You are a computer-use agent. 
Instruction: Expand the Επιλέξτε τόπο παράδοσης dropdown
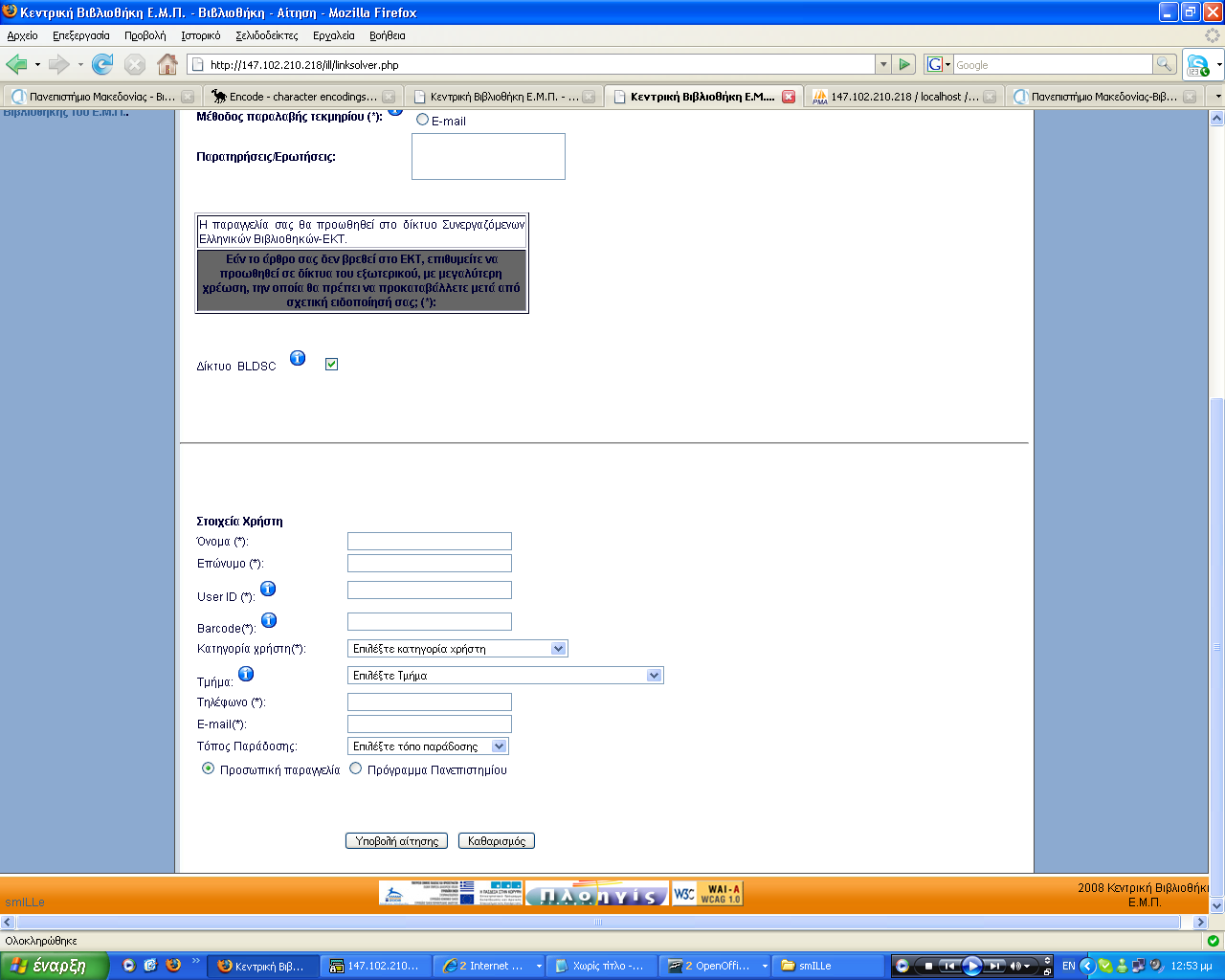click(499, 746)
